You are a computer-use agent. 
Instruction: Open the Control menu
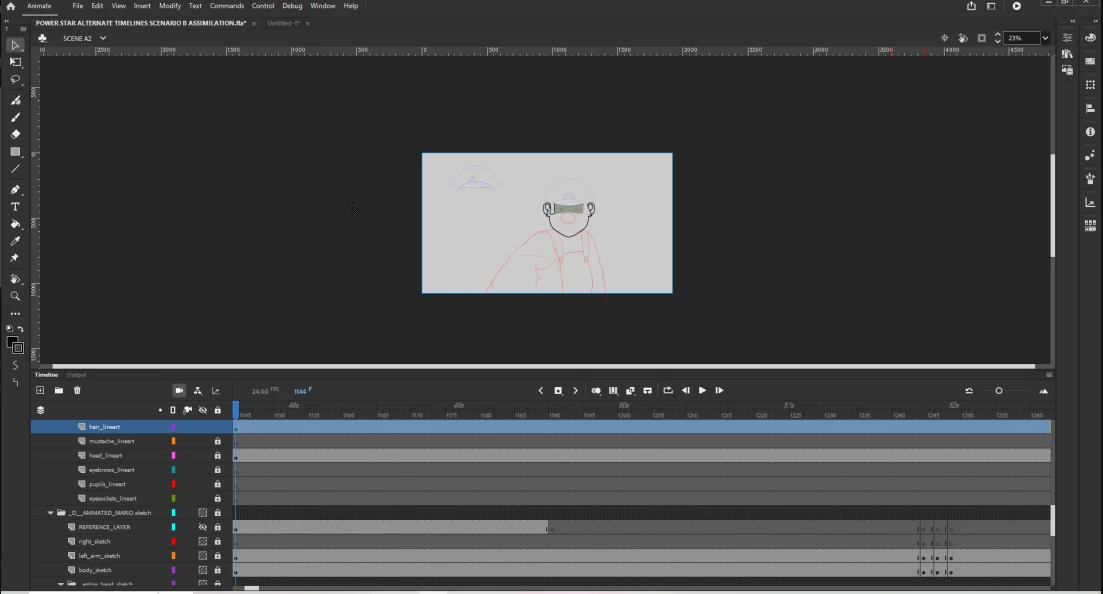tap(263, 6)
